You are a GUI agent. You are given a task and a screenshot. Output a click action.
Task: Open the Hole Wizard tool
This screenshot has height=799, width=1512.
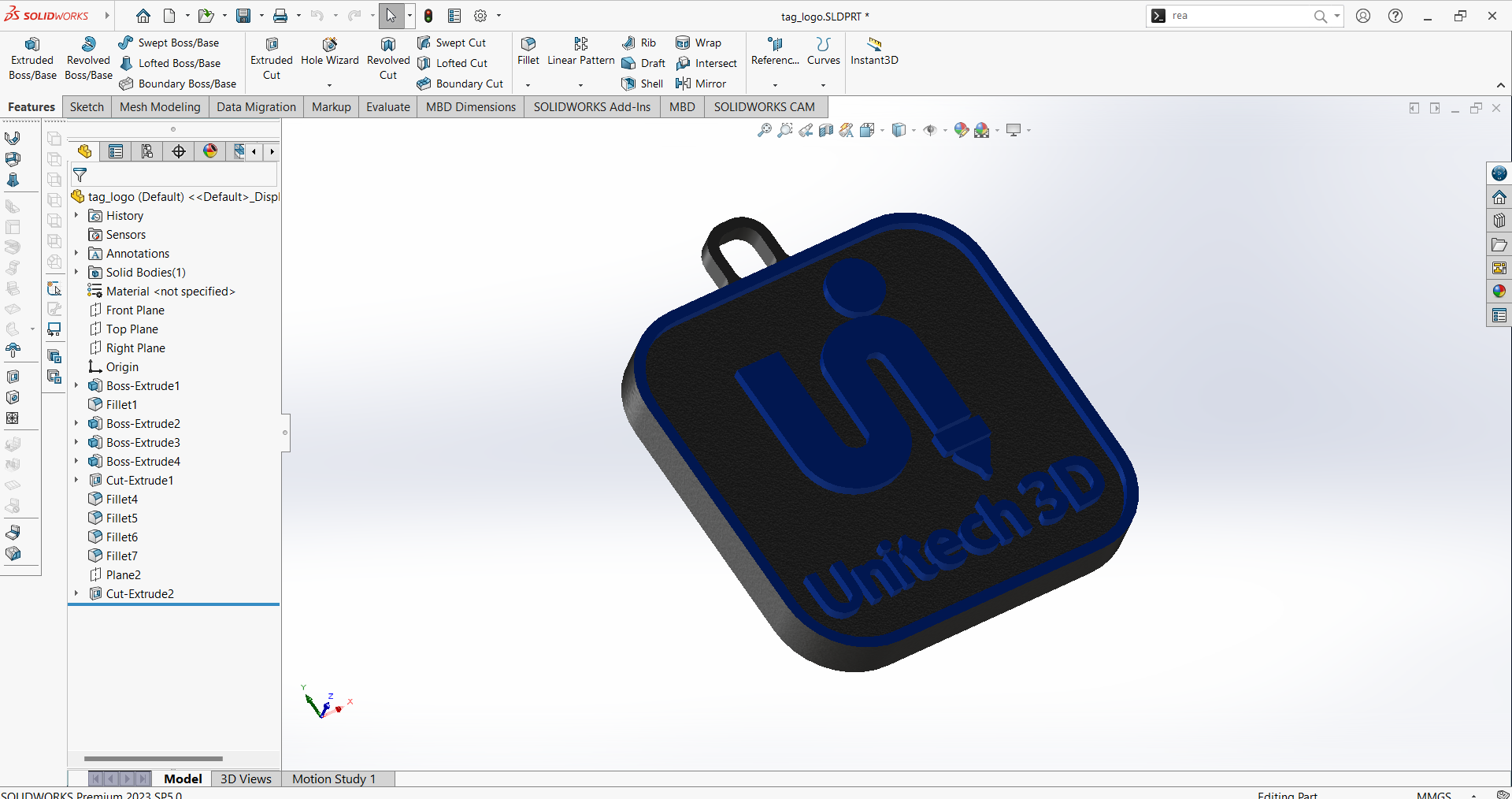[329, 52]
